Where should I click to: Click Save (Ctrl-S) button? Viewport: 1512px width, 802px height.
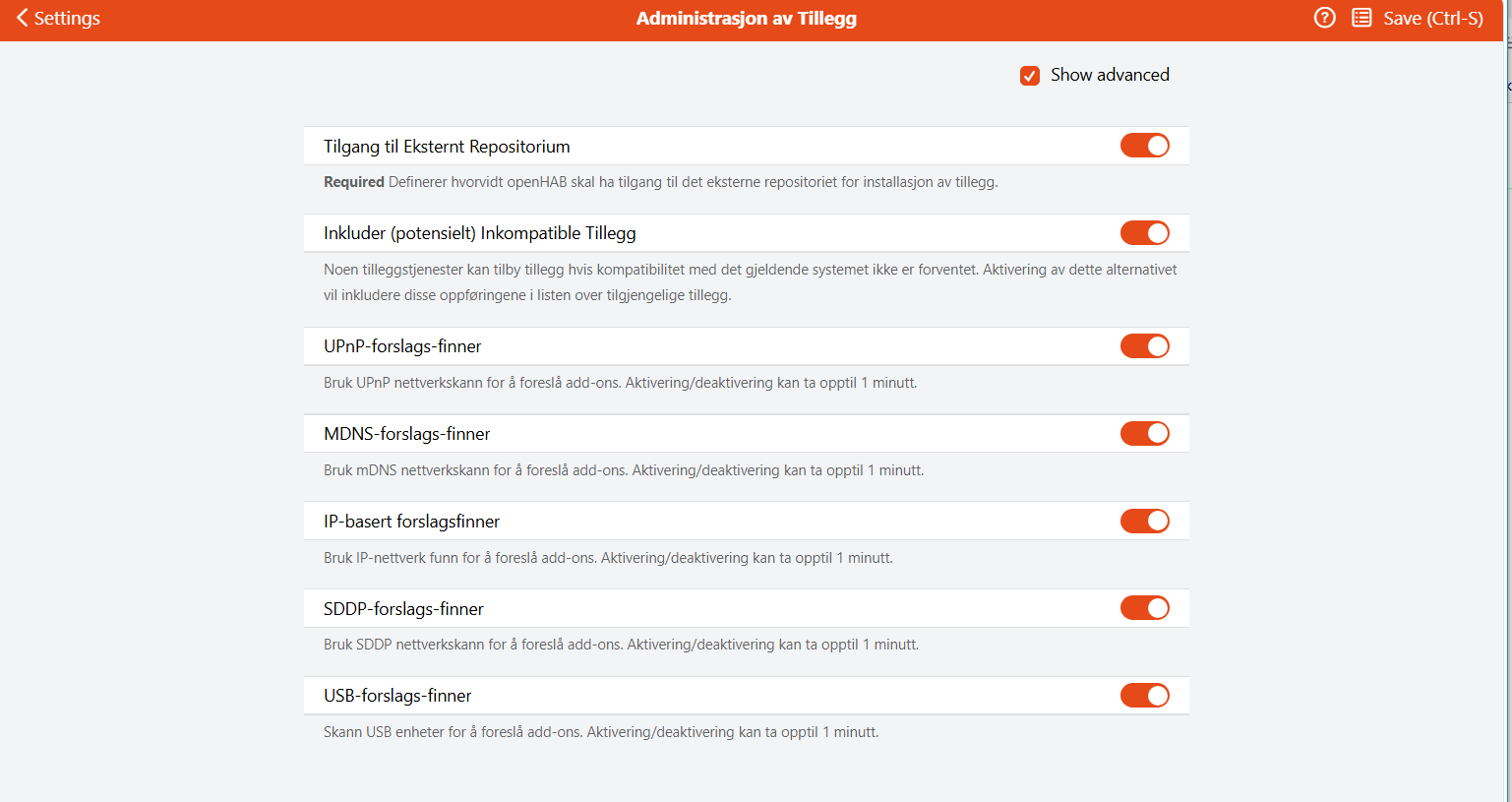tap(1432, 18)
